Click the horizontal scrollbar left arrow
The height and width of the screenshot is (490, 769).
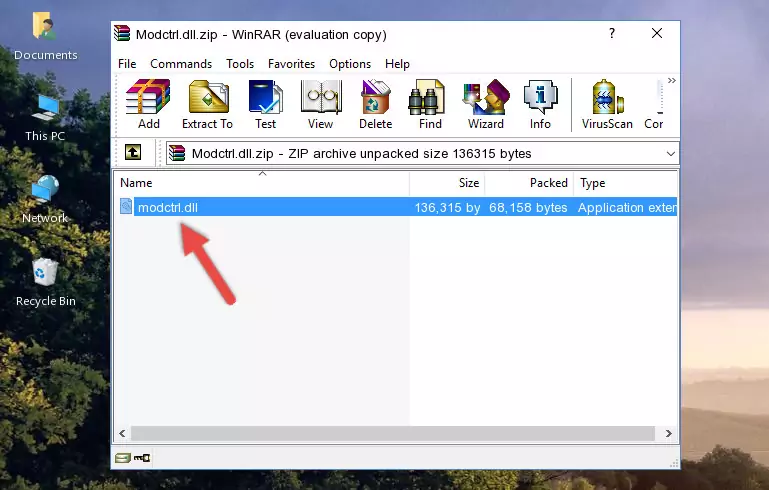[122, 433]
